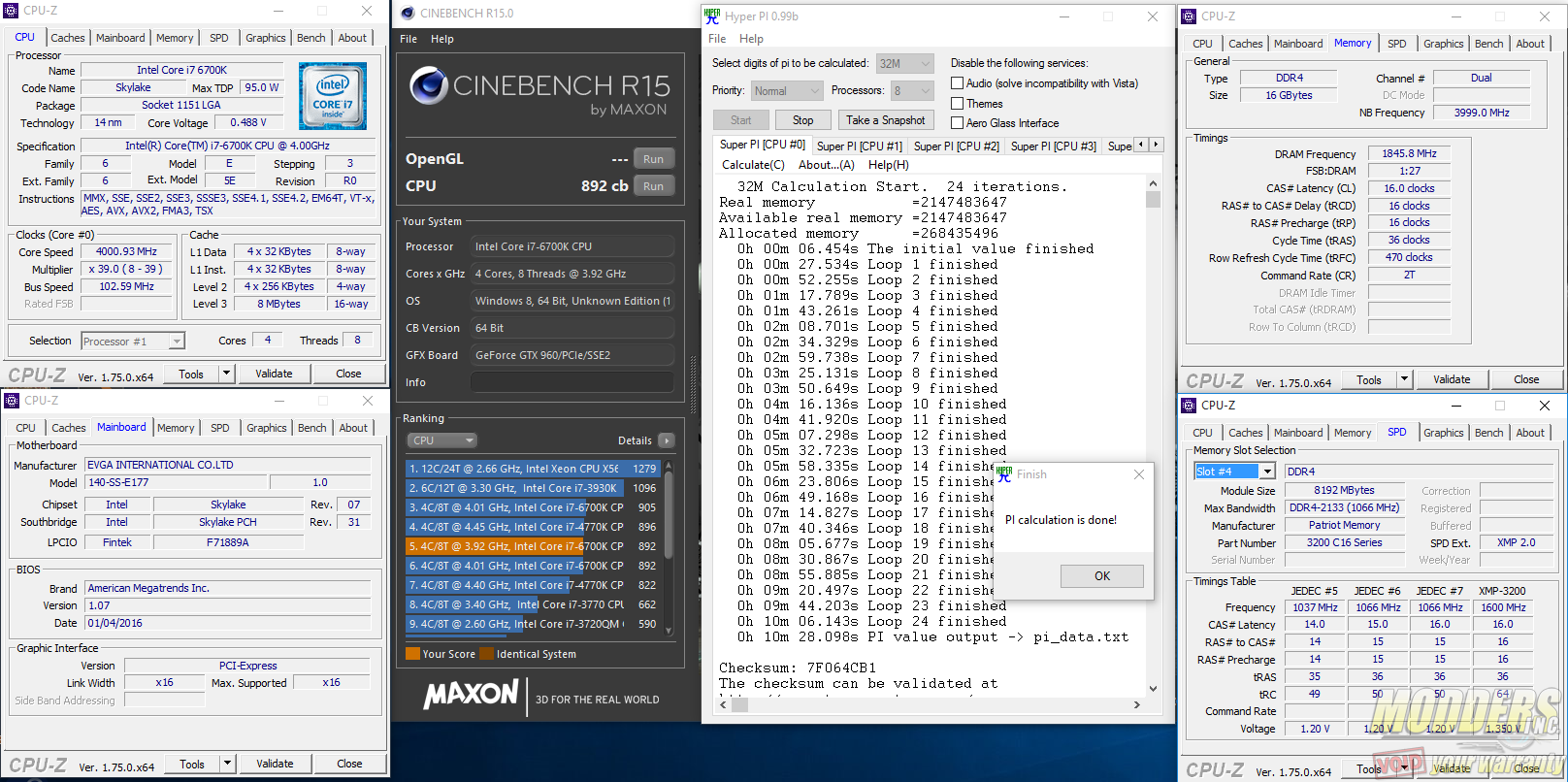Select ranking row '12C/24T @ 2.66 GHz, Intel Xeon'
Viewport: 1568px width, 782px height.
pyautogui.click(x=532, y=469)
